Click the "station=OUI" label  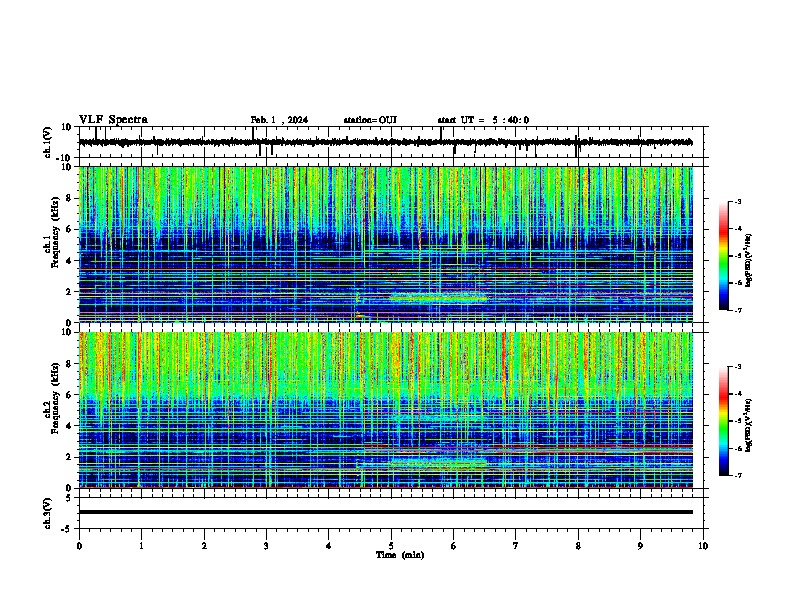pos(370,120)
